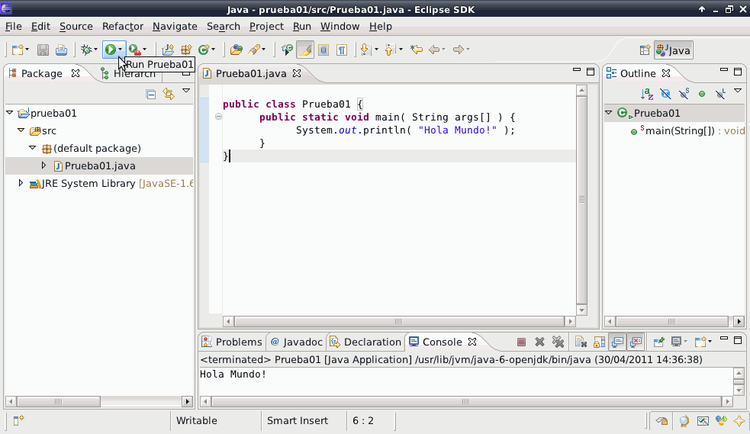Viewport: 750px width, 434px height.
Task: Click the Open Console dropdown icon
Action: point(701,342)
